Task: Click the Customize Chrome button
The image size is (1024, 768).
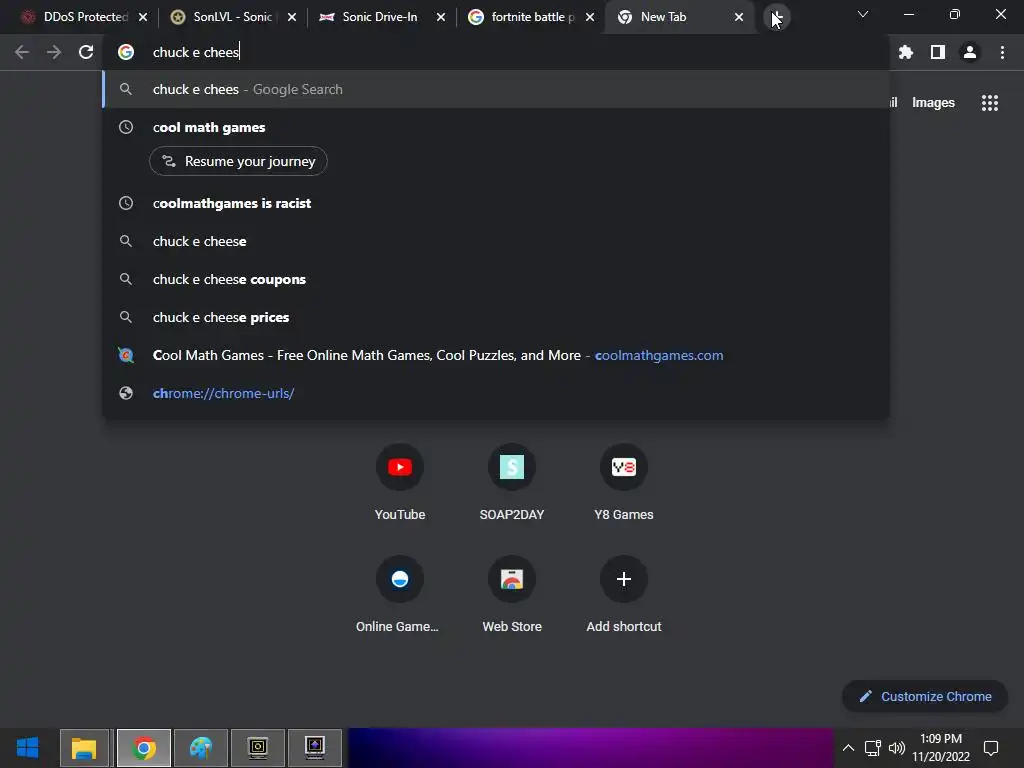Action: [925, 697]
